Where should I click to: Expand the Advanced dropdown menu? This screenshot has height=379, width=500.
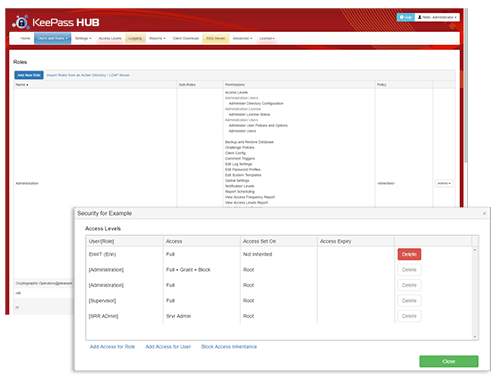(x=242, y=38)
